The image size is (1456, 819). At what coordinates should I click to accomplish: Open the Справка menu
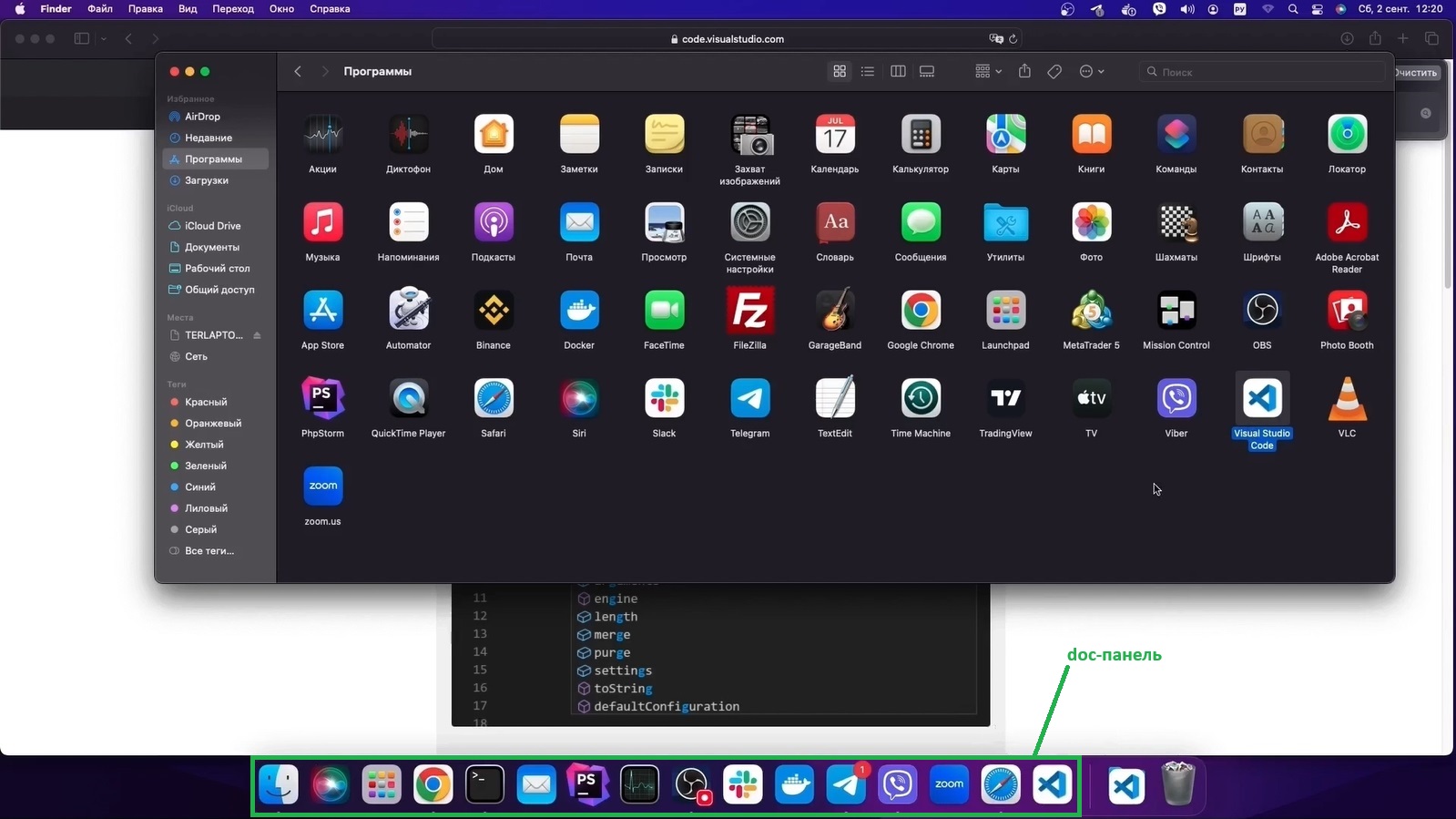(x=330, y=9)
